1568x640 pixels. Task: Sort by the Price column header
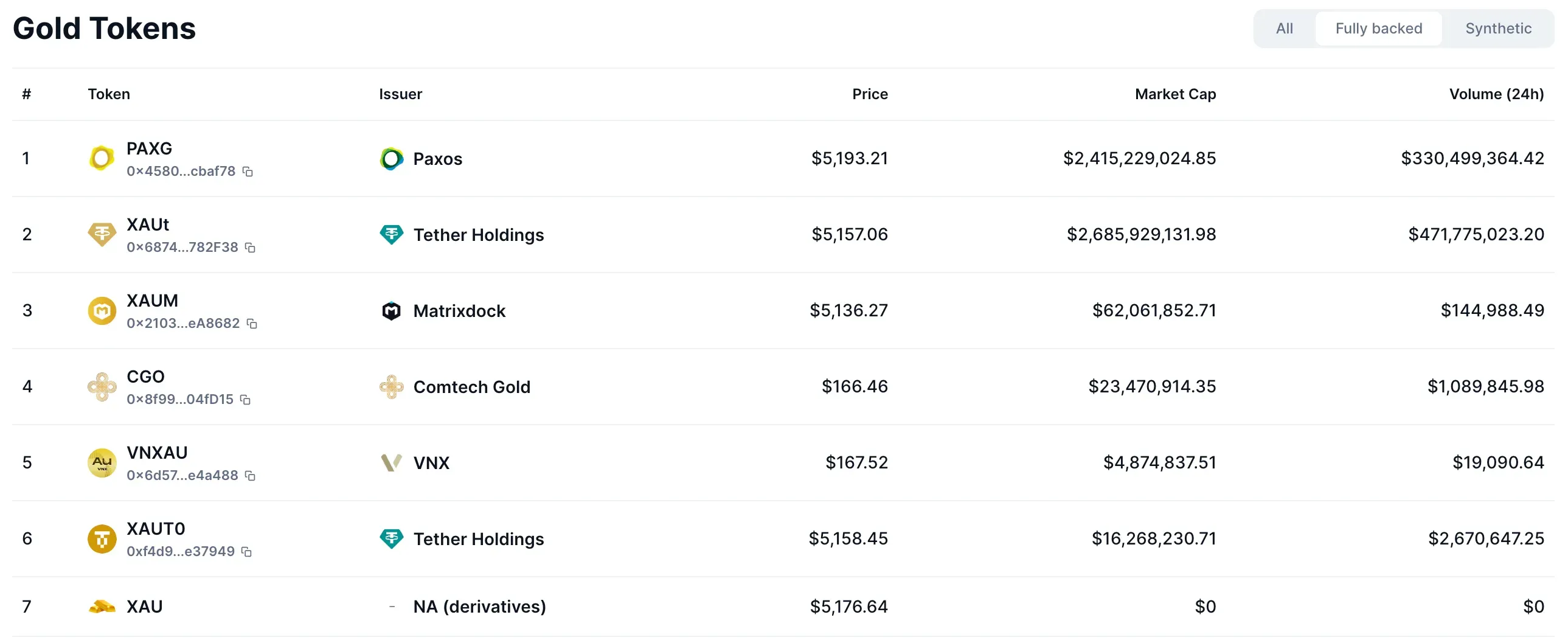[x=870, y=94]
